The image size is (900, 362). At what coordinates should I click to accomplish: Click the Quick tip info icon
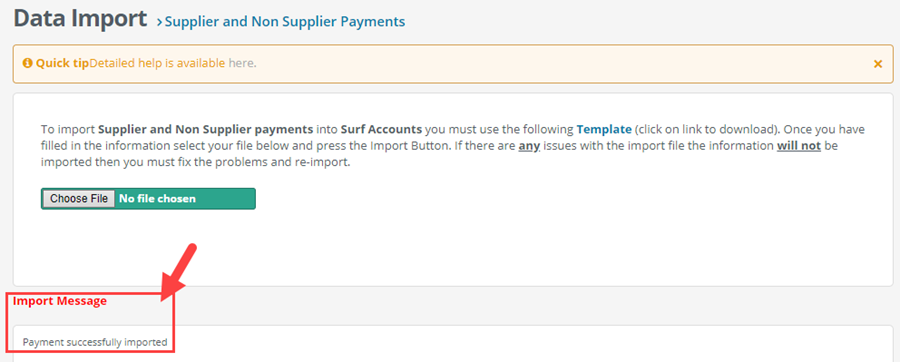click(27, 63)
